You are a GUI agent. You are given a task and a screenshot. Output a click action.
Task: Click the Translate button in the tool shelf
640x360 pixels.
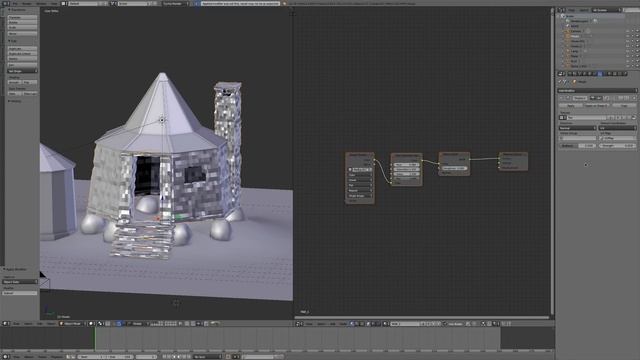coord(22,18)
